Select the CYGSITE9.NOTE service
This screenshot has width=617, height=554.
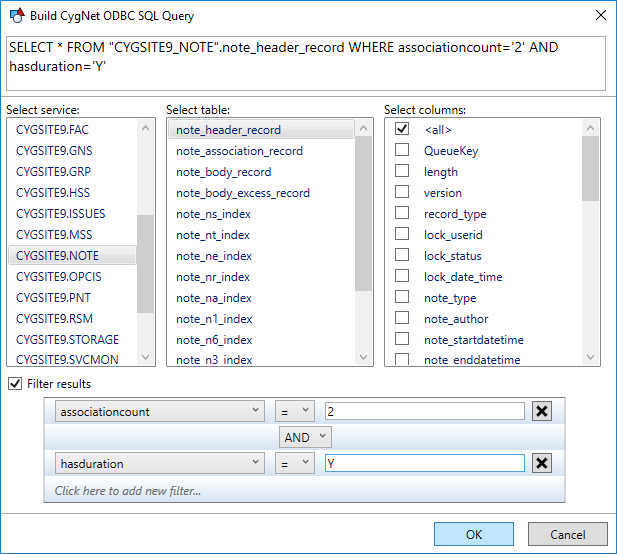(x=72, y=255)
